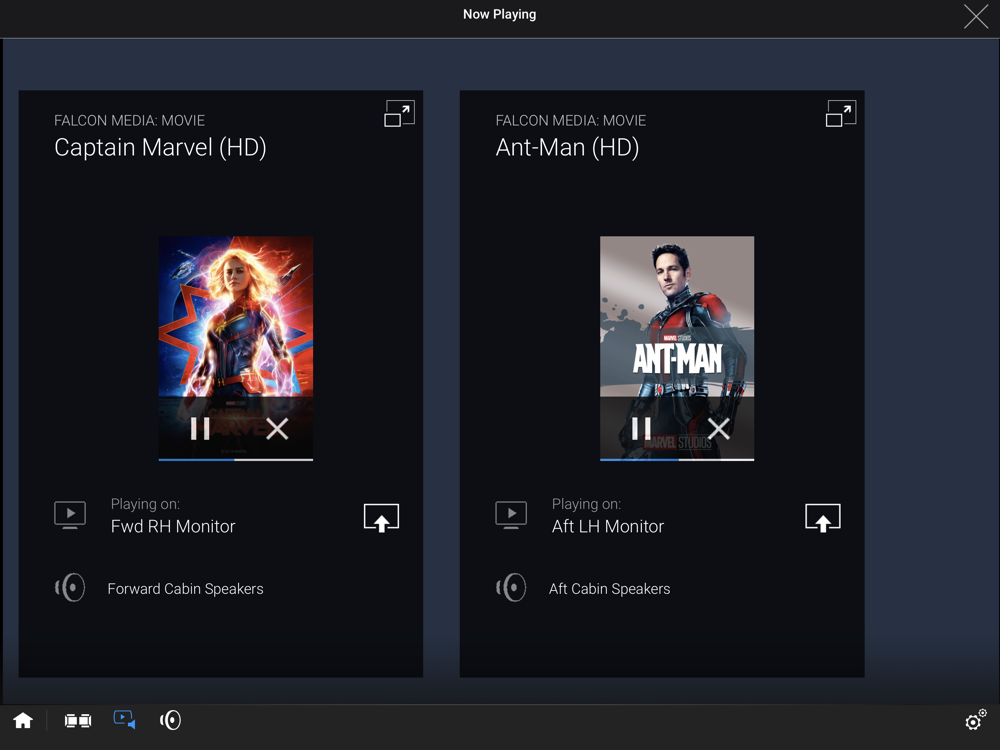Image resolution: width=1000 pixels, height=750 pixels.
Task: Go to Home from the bottom bar
Action: [23, 721]
